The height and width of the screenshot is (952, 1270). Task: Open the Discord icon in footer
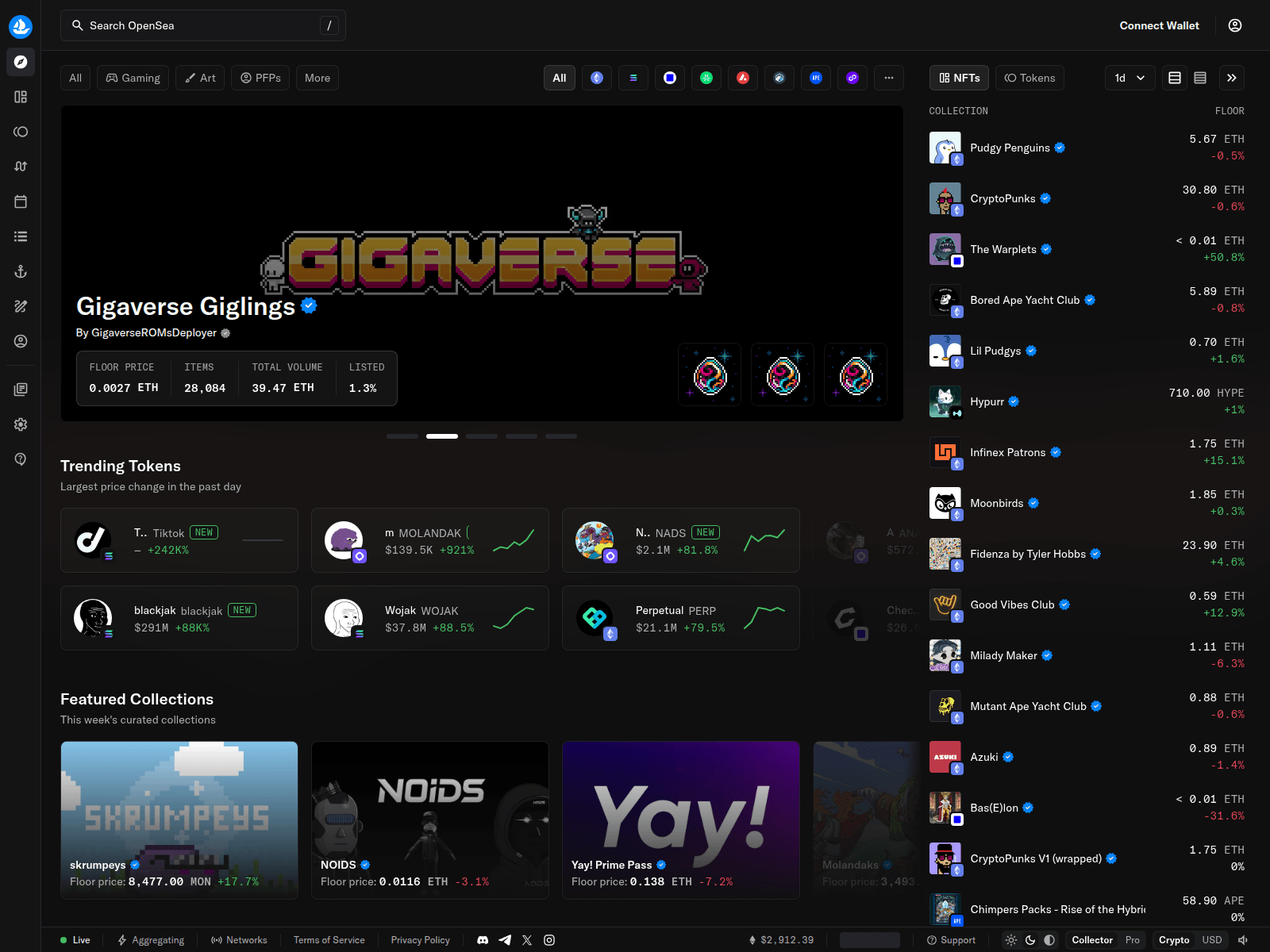(x=483, y=940)
